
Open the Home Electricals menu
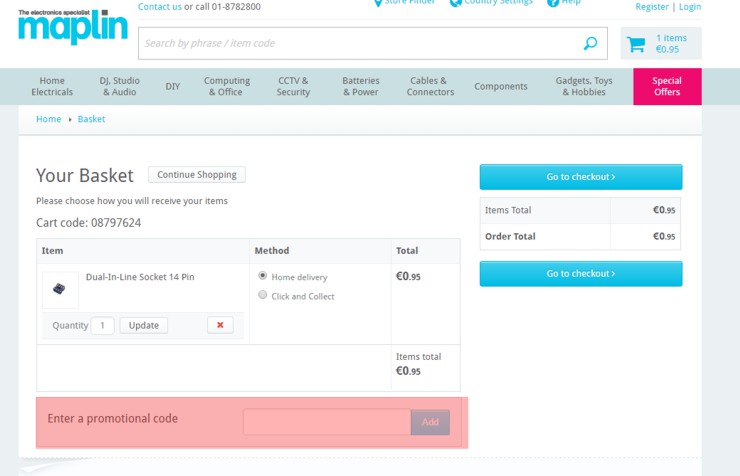[x=52, y=86]
